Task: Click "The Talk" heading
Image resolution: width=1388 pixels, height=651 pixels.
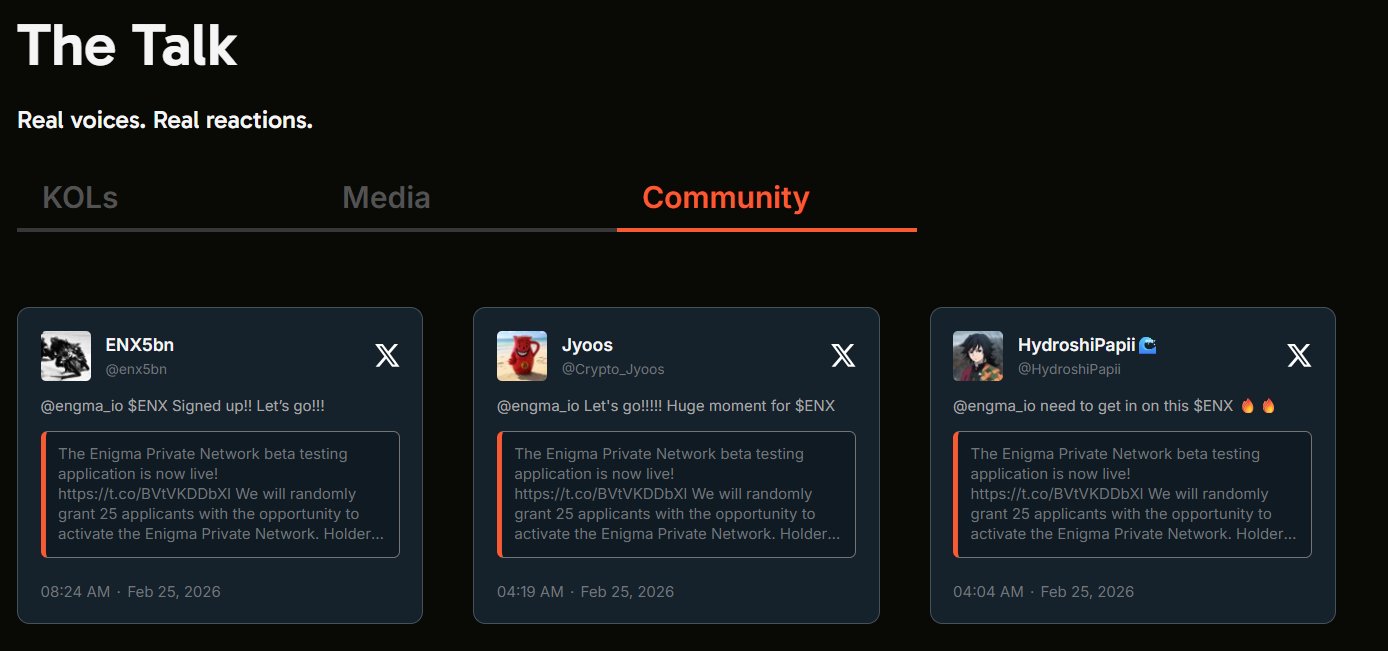Action: click(127, 46)
